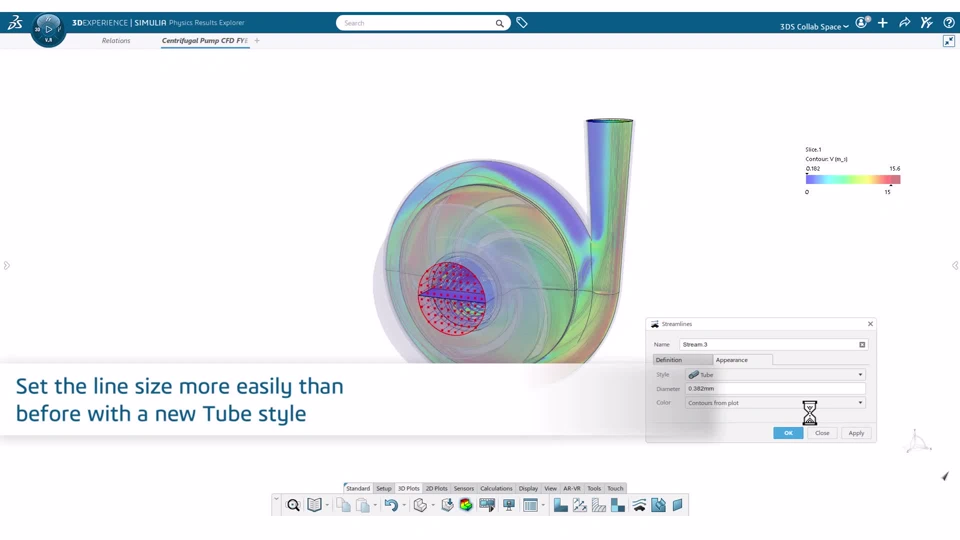This screenshot has width=960, height=540.
Task: Click the copy toolbar icon
Action: click(x=343, y=505)
